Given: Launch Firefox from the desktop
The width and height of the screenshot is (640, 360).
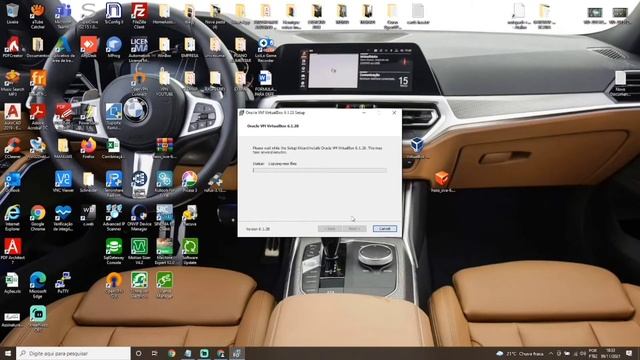Looking at the screenshot, I should click(88, 148).
